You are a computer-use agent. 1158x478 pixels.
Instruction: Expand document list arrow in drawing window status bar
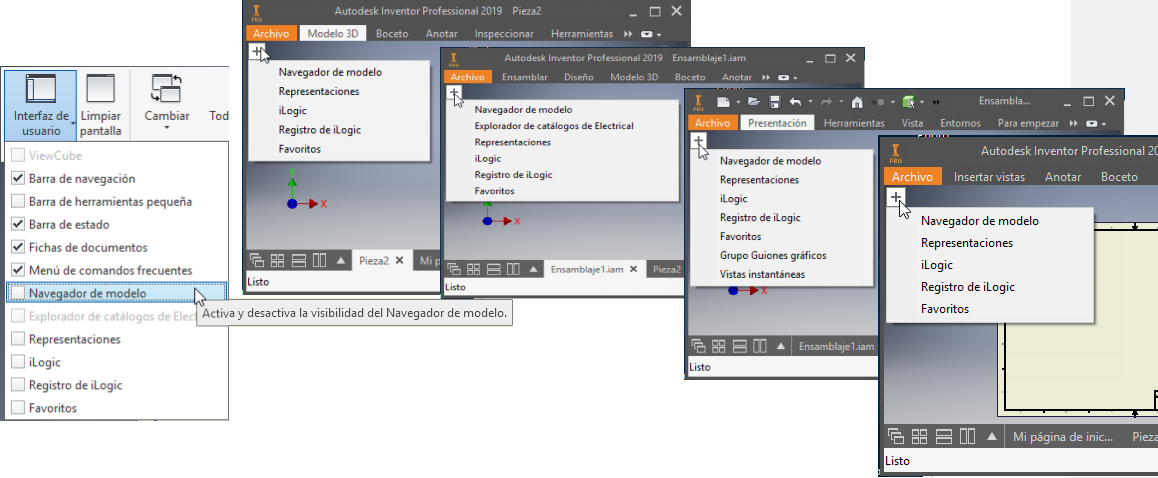pyautogui.click(x=993, y=436)
